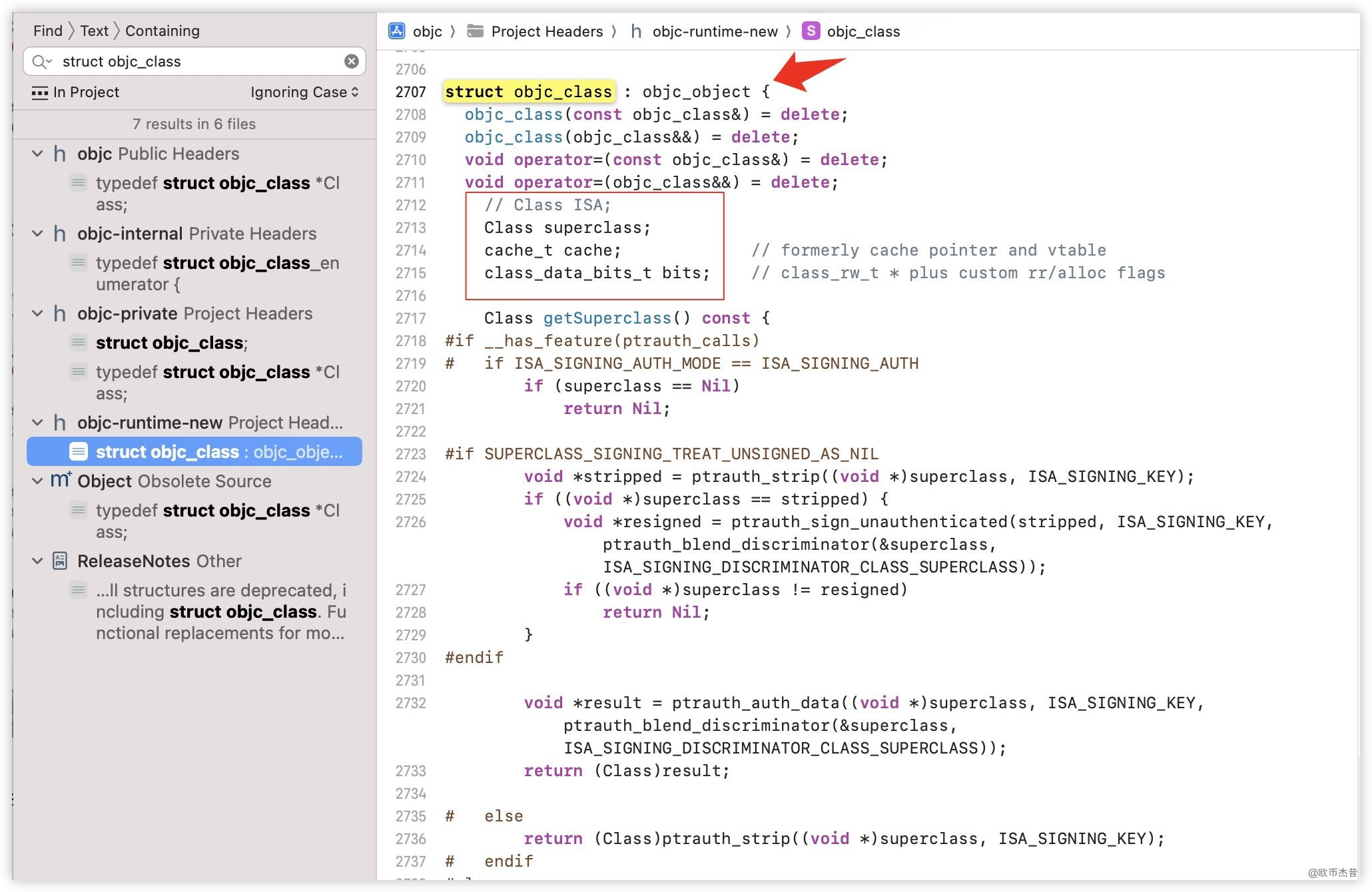
Task: Click the Text search type option
Action: (94, 31)
